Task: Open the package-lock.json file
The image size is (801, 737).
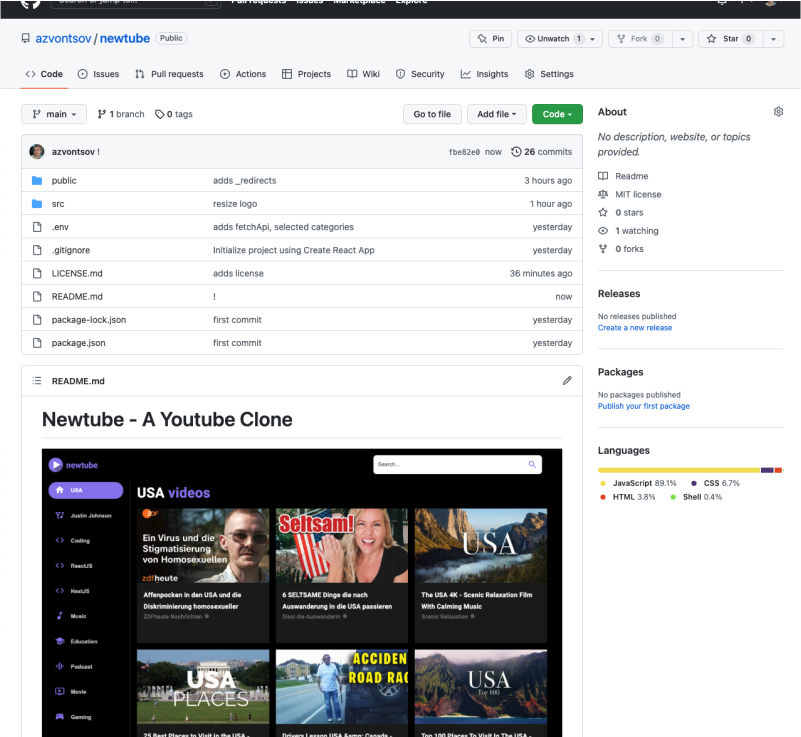Action: pyautogui.click(x=89, y=320)
